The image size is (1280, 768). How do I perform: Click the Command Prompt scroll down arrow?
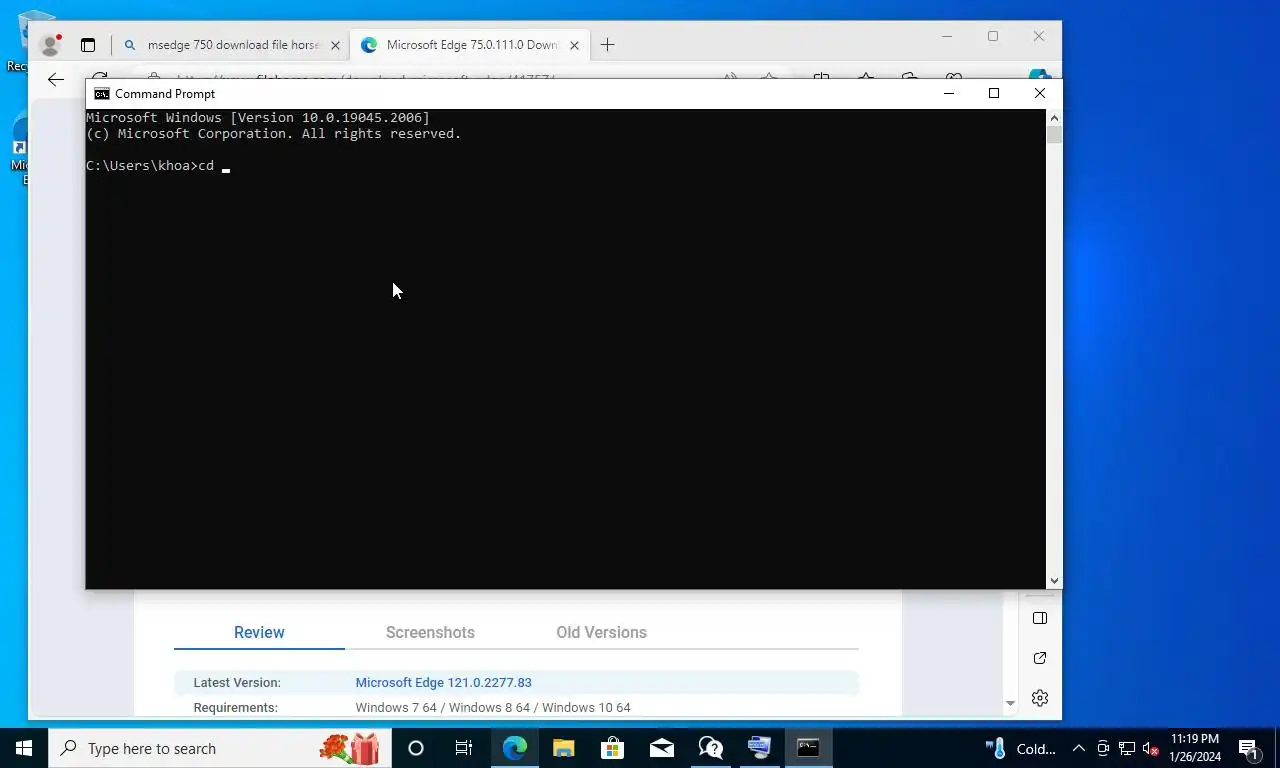pos(1054,580)
